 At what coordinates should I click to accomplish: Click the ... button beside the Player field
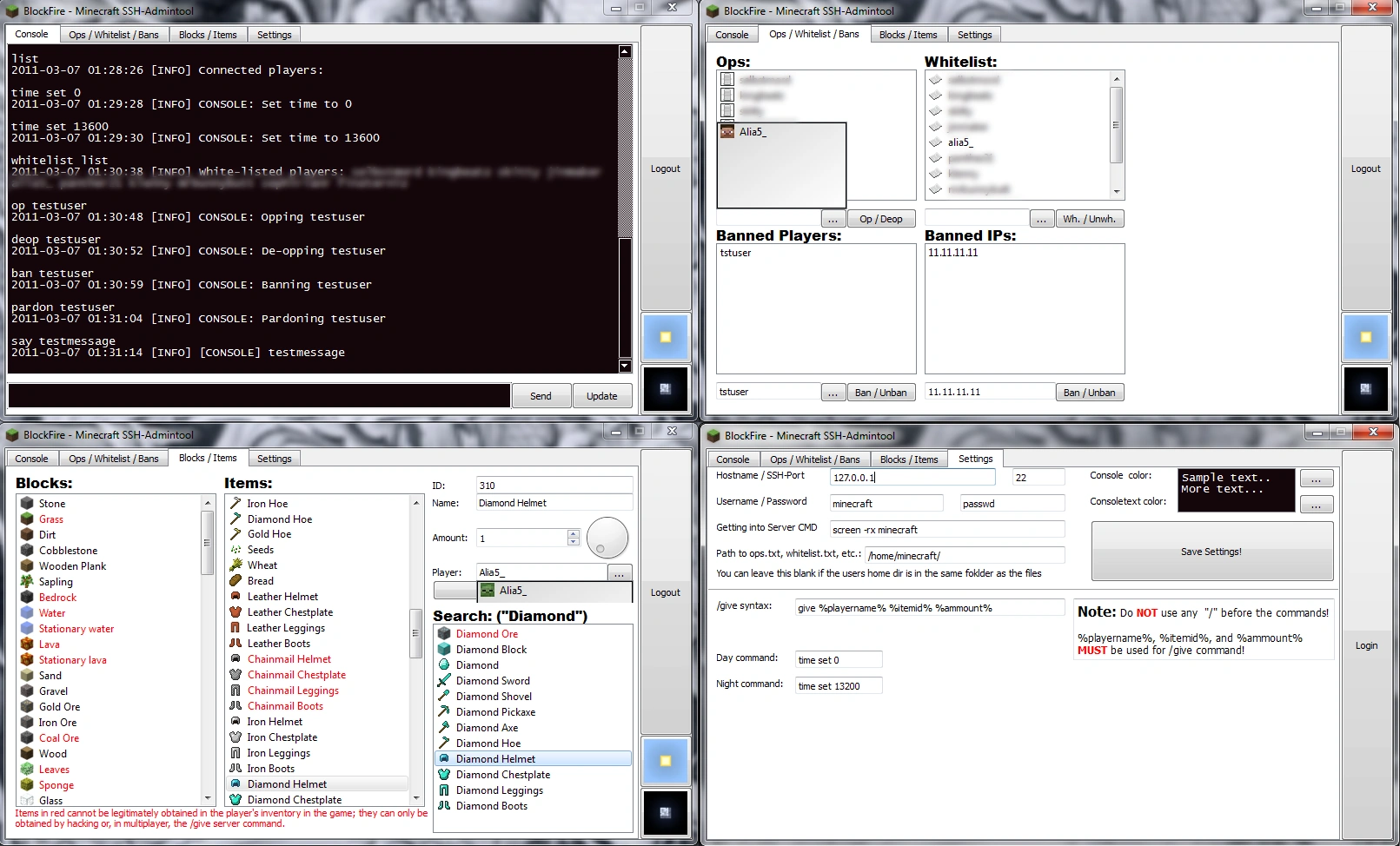[x=620, y=573]
